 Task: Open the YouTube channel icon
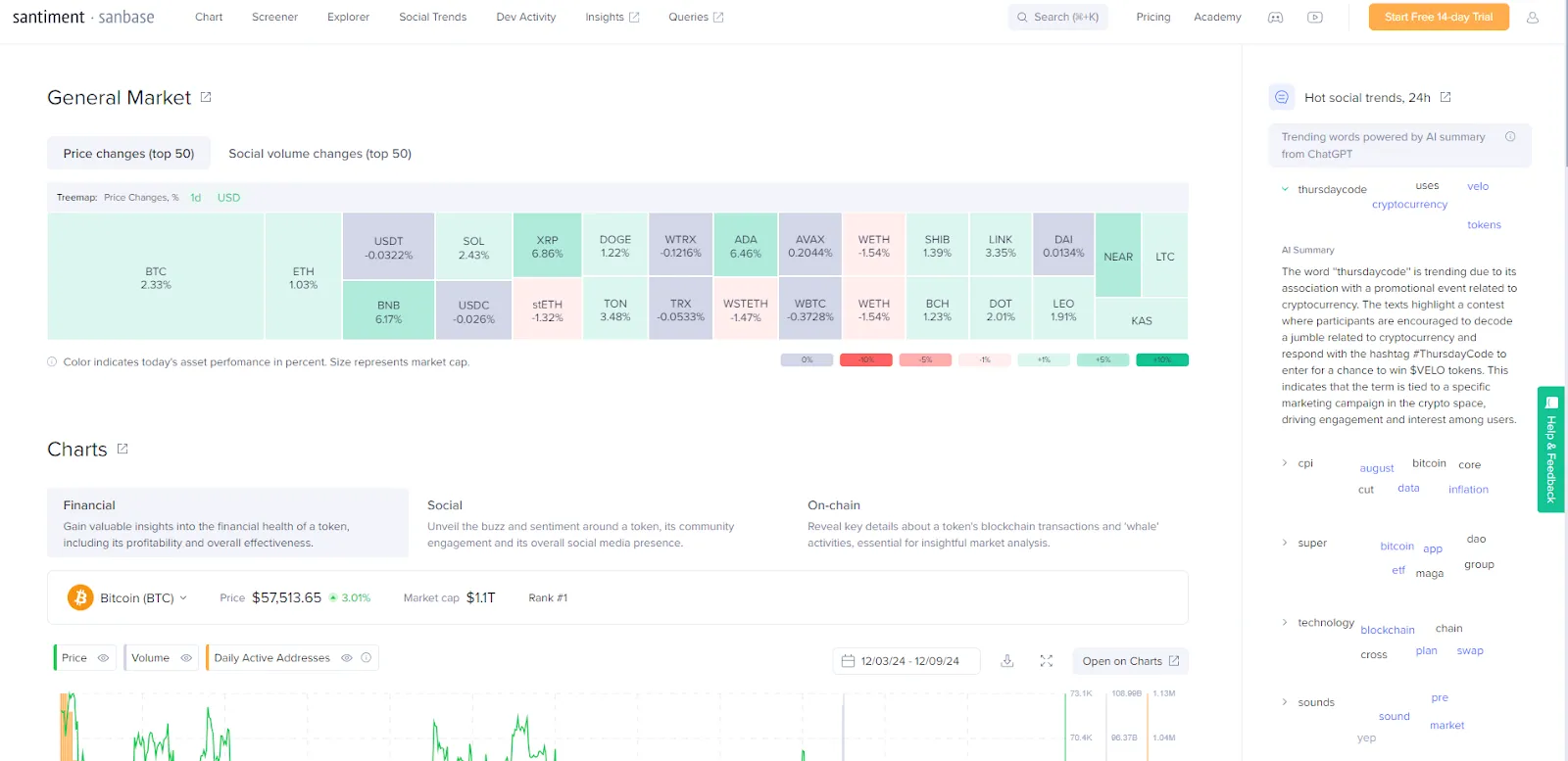tap(1315, 18)
